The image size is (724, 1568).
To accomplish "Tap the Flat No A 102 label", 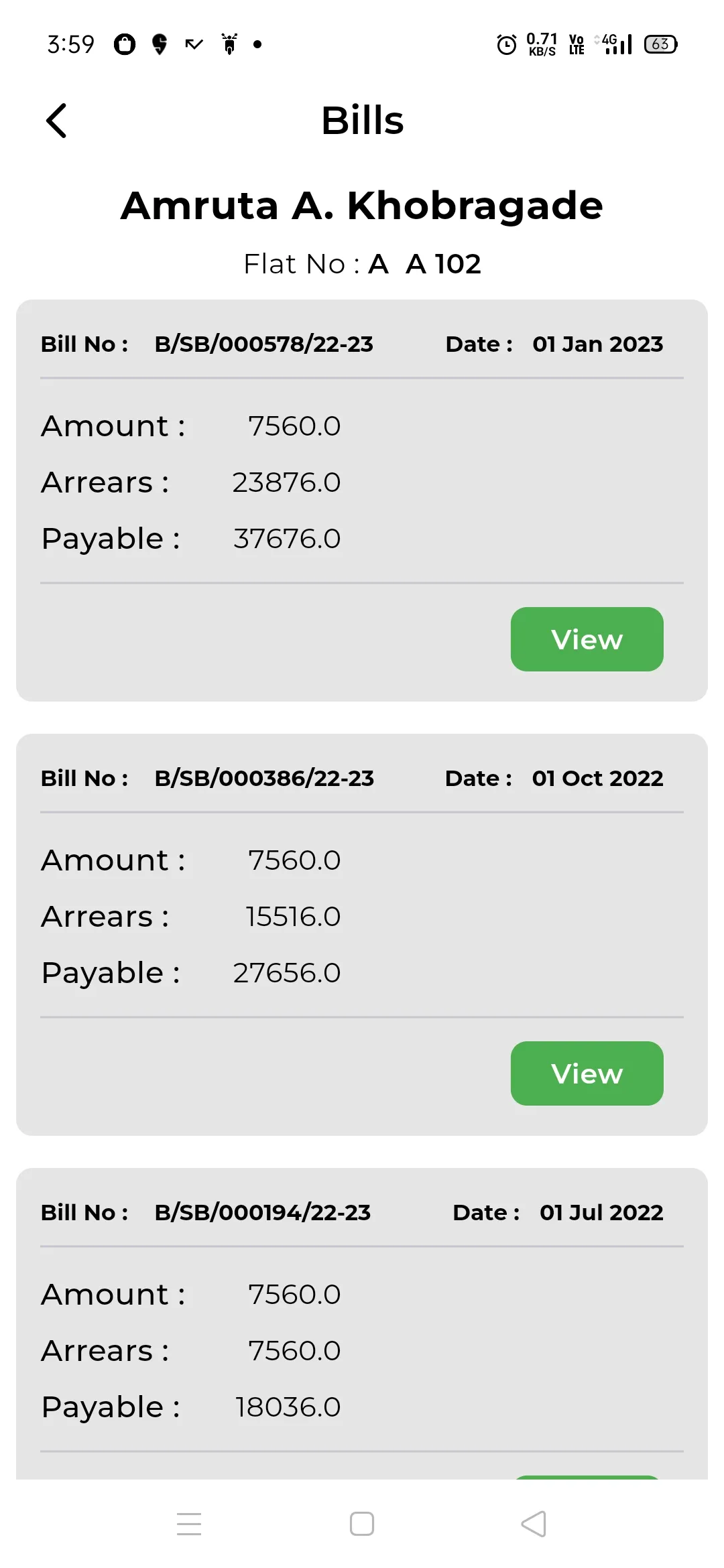I will coord(362,264).
